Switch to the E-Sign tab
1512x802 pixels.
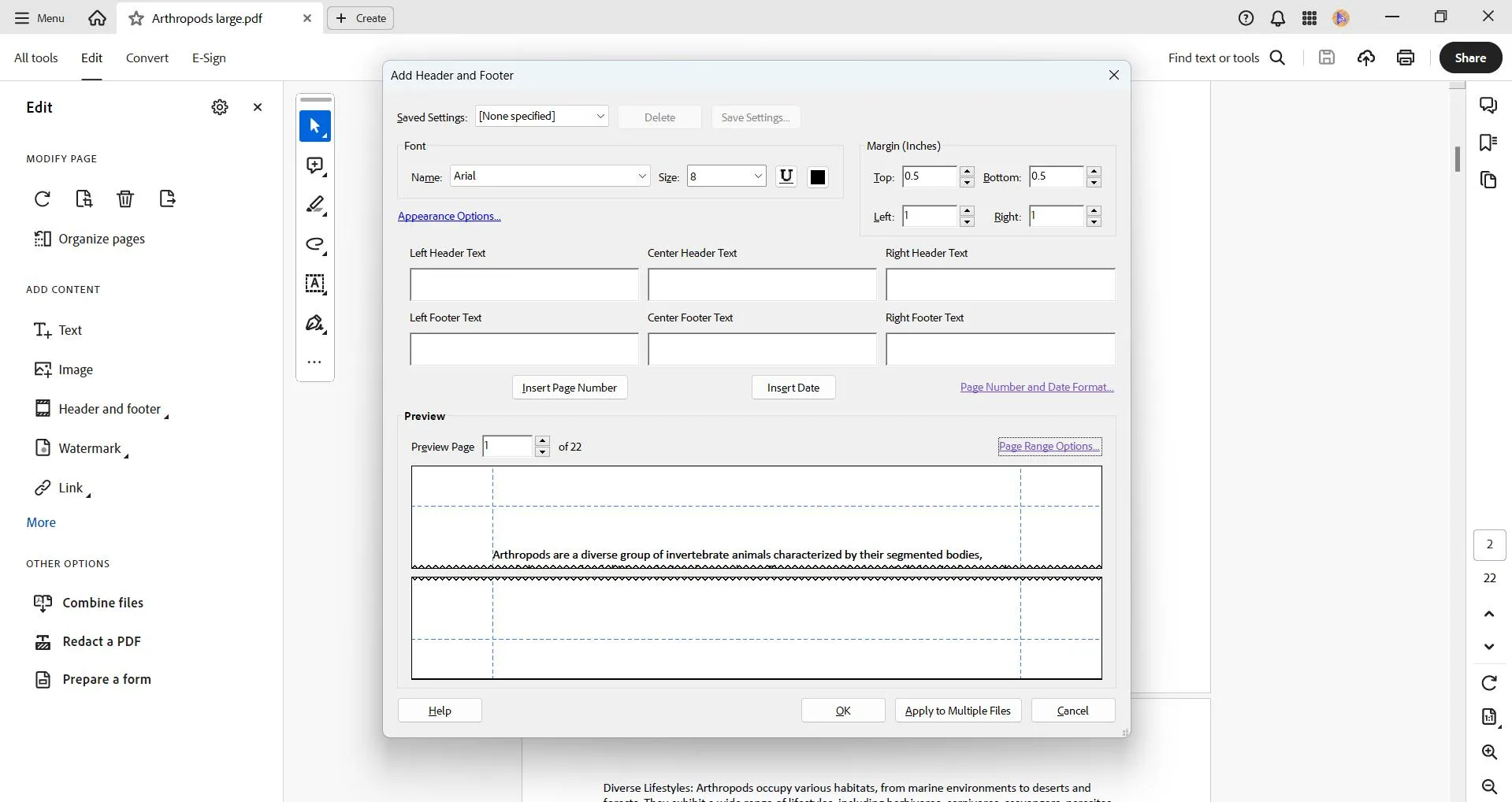pos(209,58)
